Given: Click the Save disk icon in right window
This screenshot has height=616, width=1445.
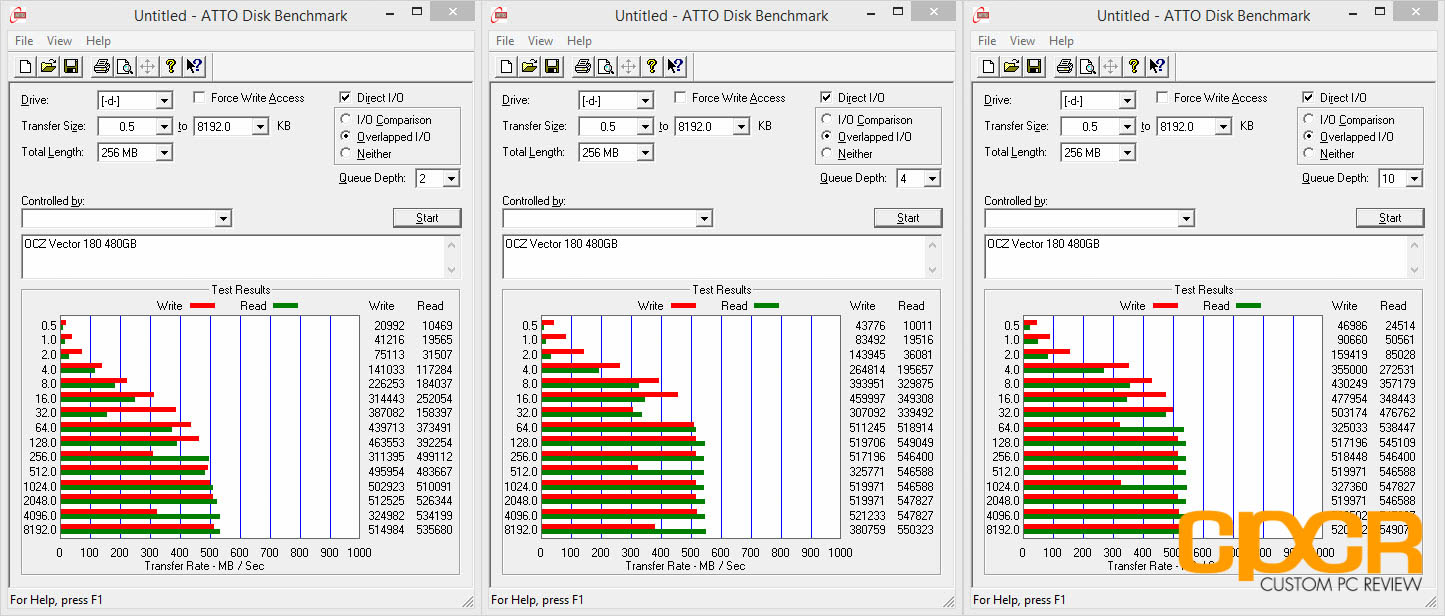Looking at the screenshot, I should pyautogui.click(x=1034, y=67).
